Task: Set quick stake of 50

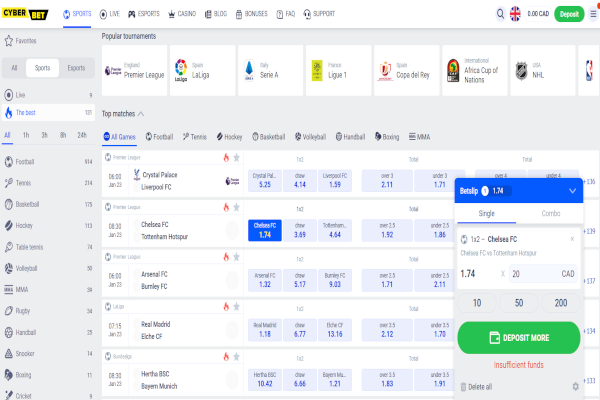Action: click(x=518, y=303)
